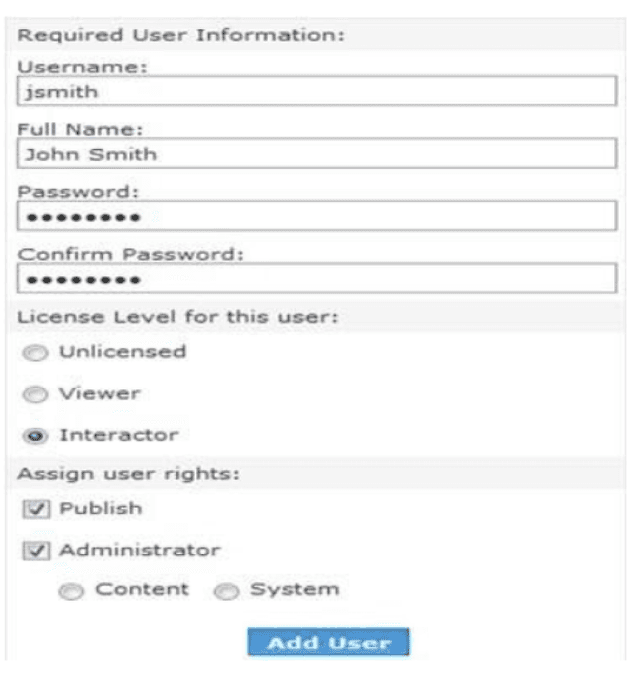Click the 'Assign user rights:' header
The height and width of the screenshot is (680, 640).
[129, 473]
